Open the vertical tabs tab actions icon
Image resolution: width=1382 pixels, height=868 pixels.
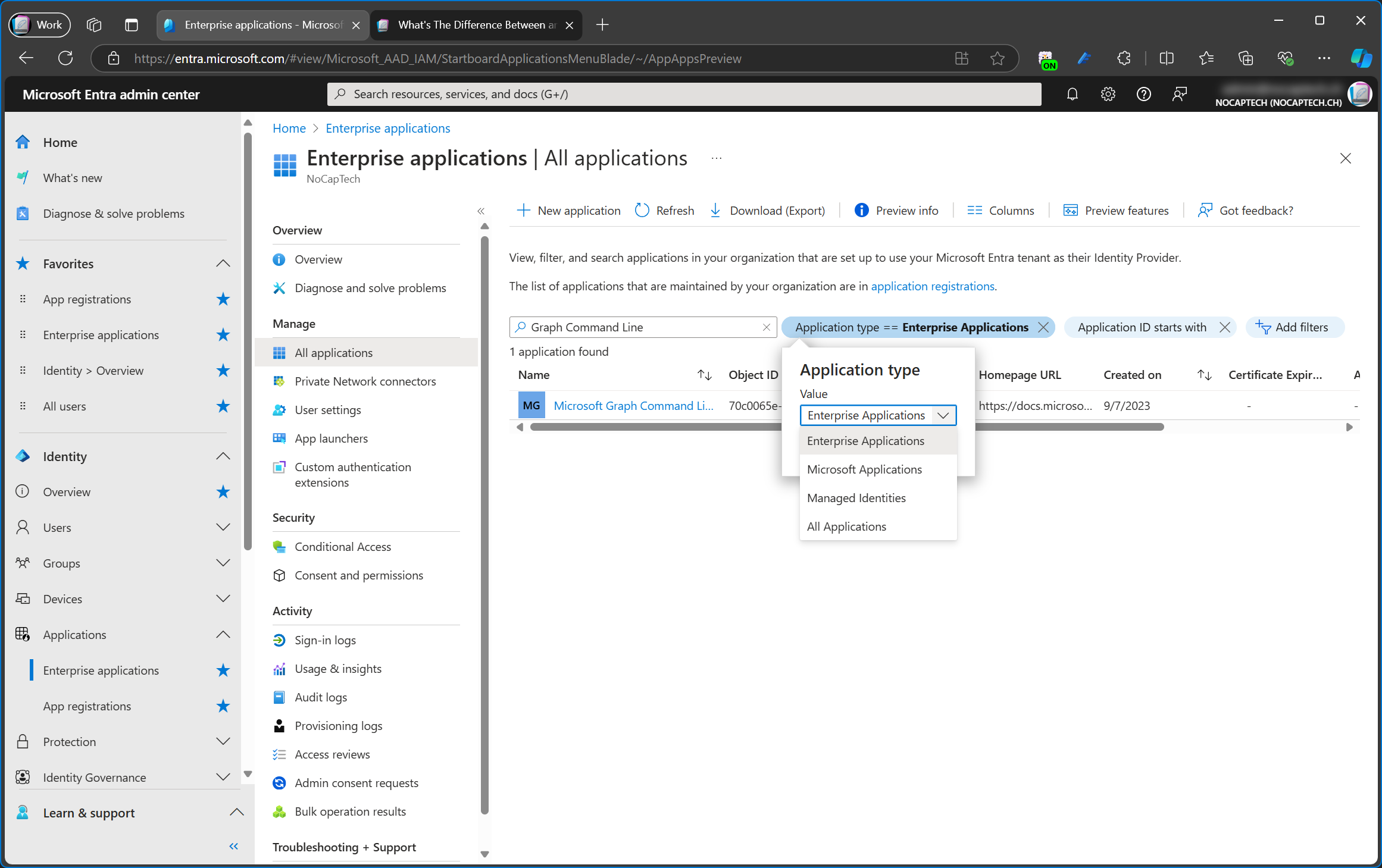[x=131, y=25]
